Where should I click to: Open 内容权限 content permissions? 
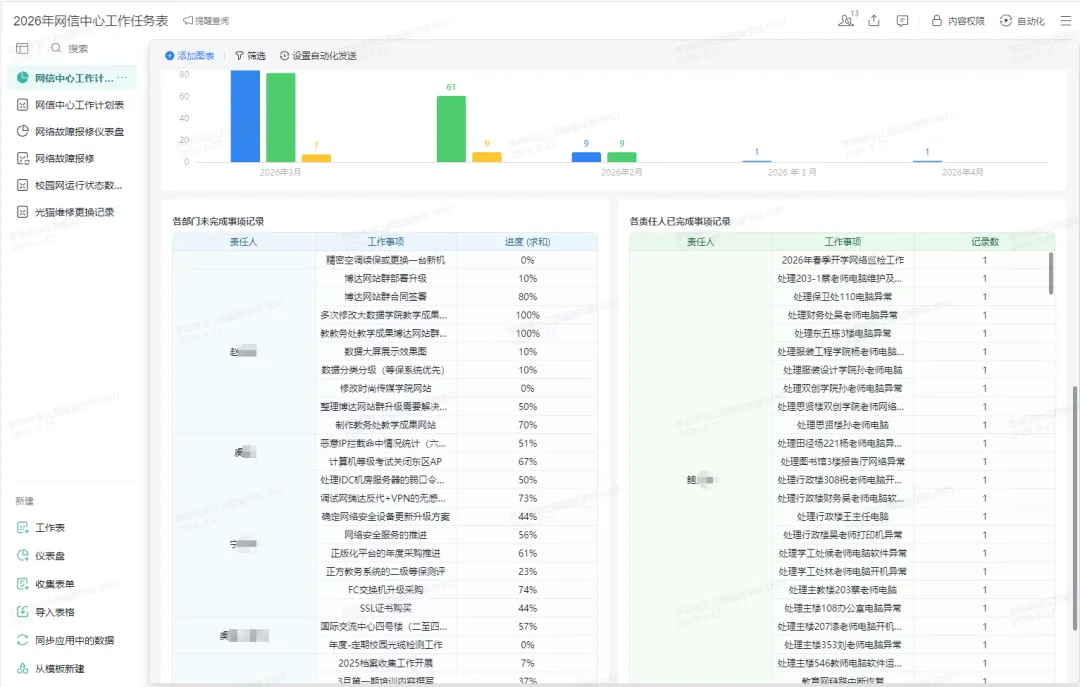point(958,21)
